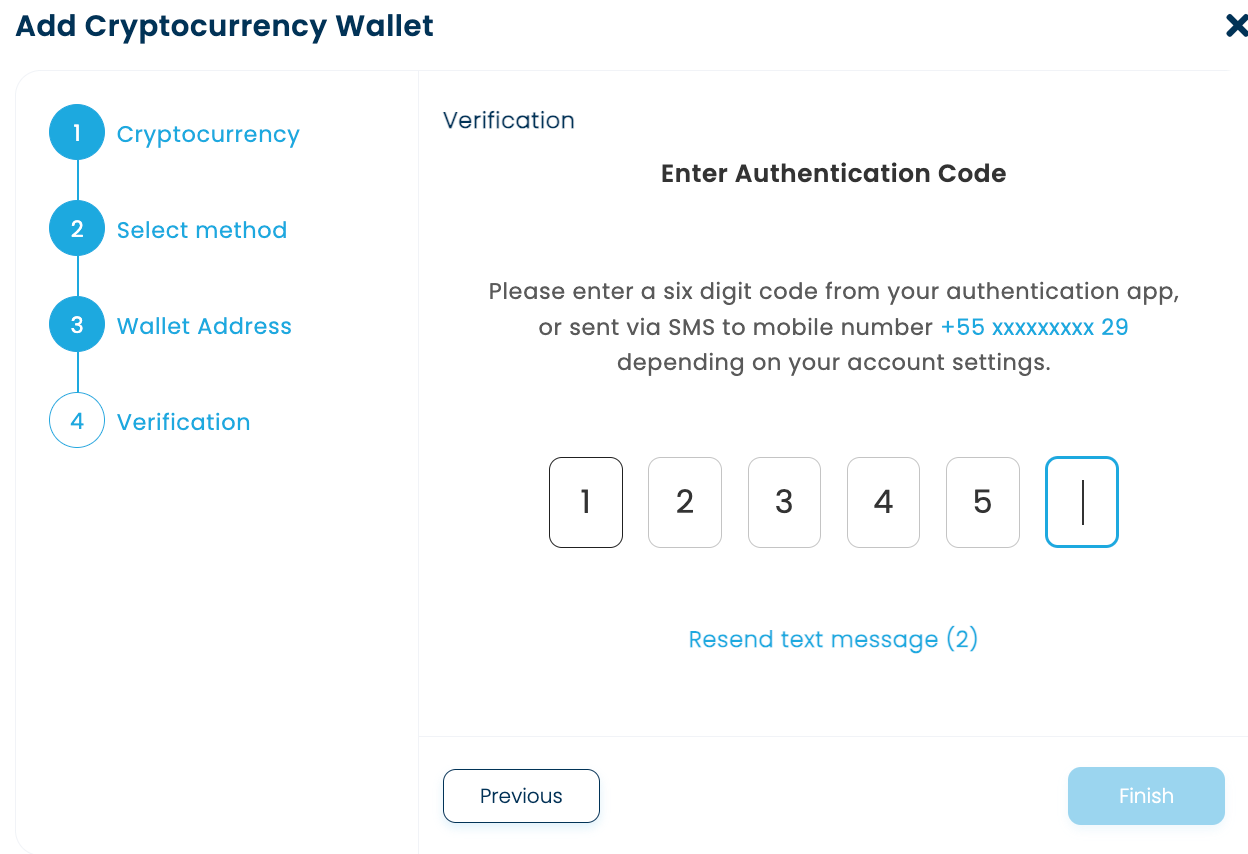Focus the empty sixth code box
Viewport: 1248px width, 854px height.
coord(1081,502)
